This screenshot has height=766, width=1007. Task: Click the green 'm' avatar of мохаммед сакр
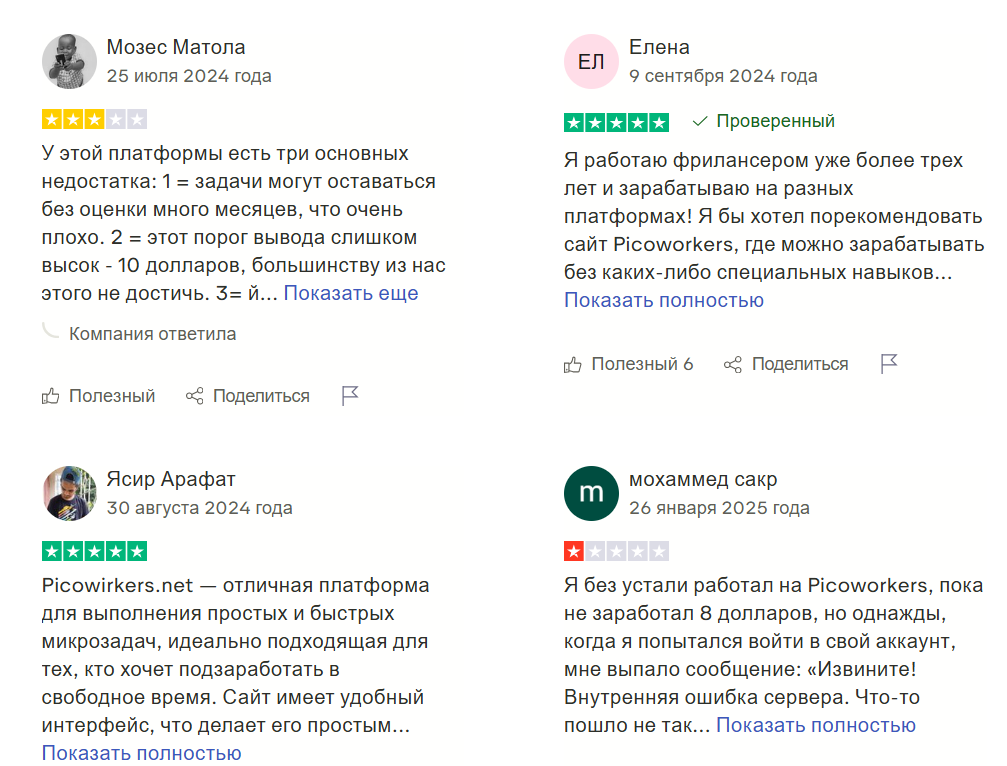point(591,493)
